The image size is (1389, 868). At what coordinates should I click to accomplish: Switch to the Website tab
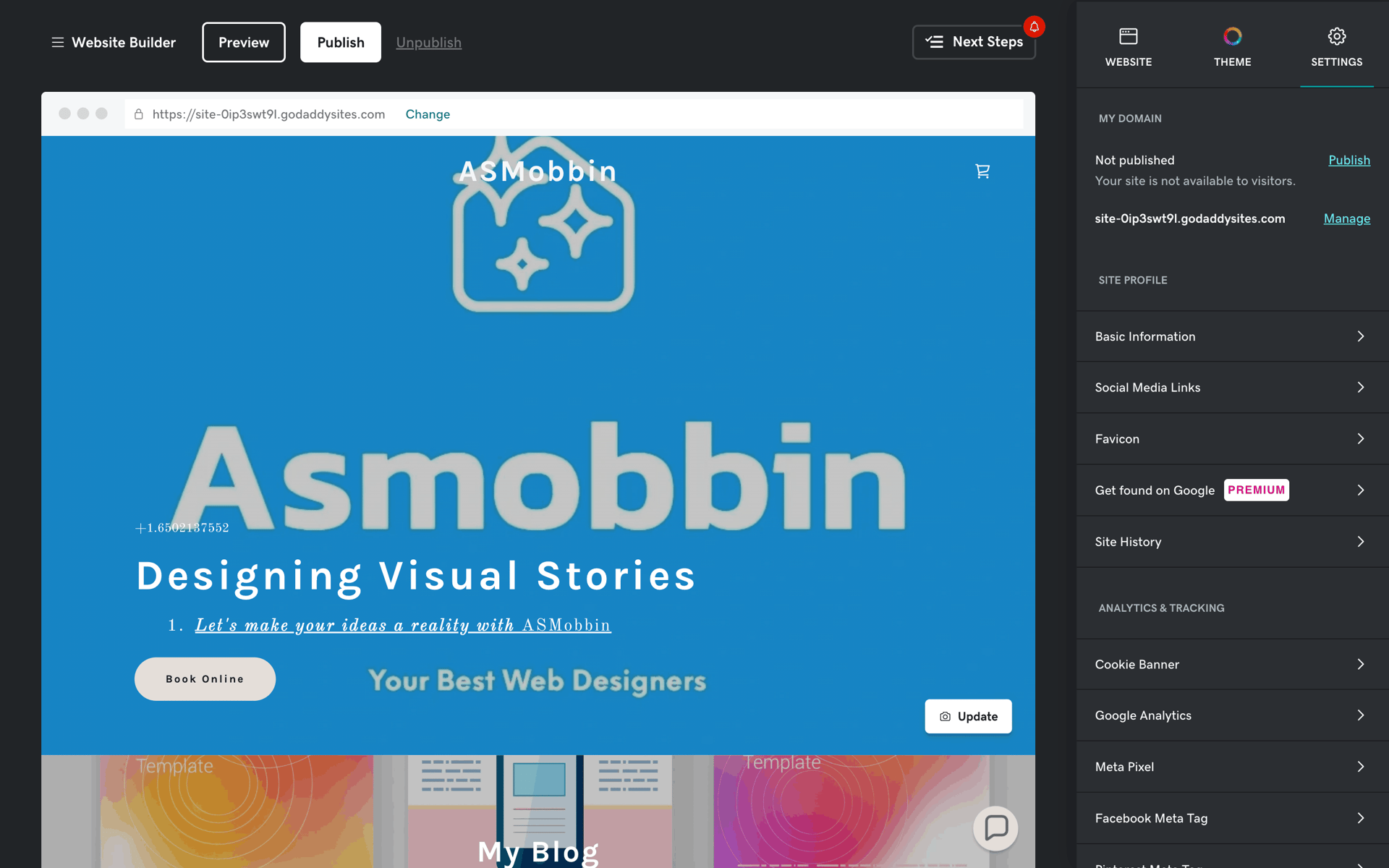click(1129, 46)
